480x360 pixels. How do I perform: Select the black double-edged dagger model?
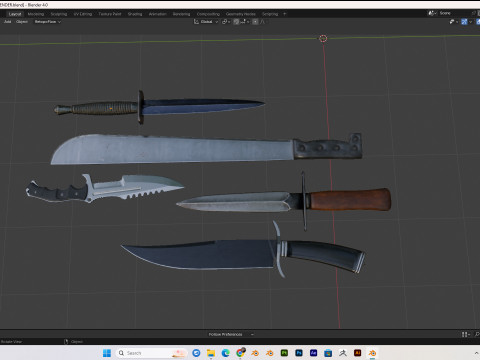[x=160, y=107]
